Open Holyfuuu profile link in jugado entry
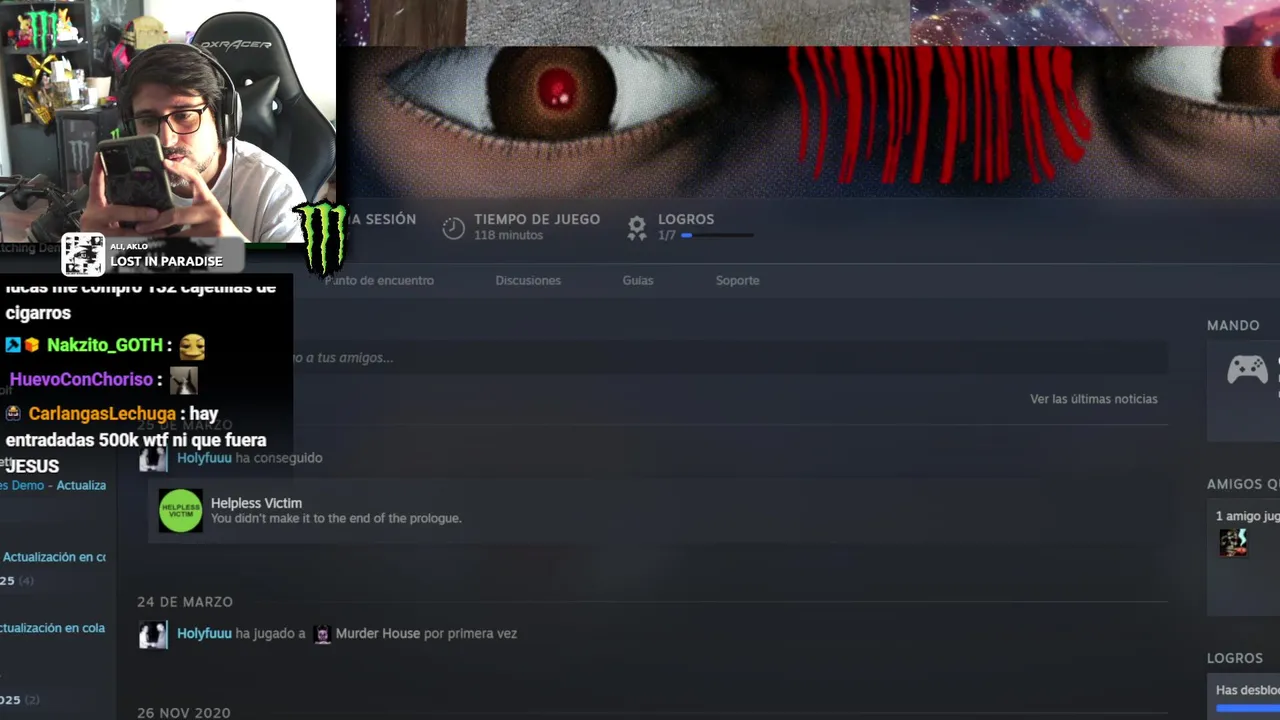This screenshot has height=720, width=1280. [x=204, y=634]
